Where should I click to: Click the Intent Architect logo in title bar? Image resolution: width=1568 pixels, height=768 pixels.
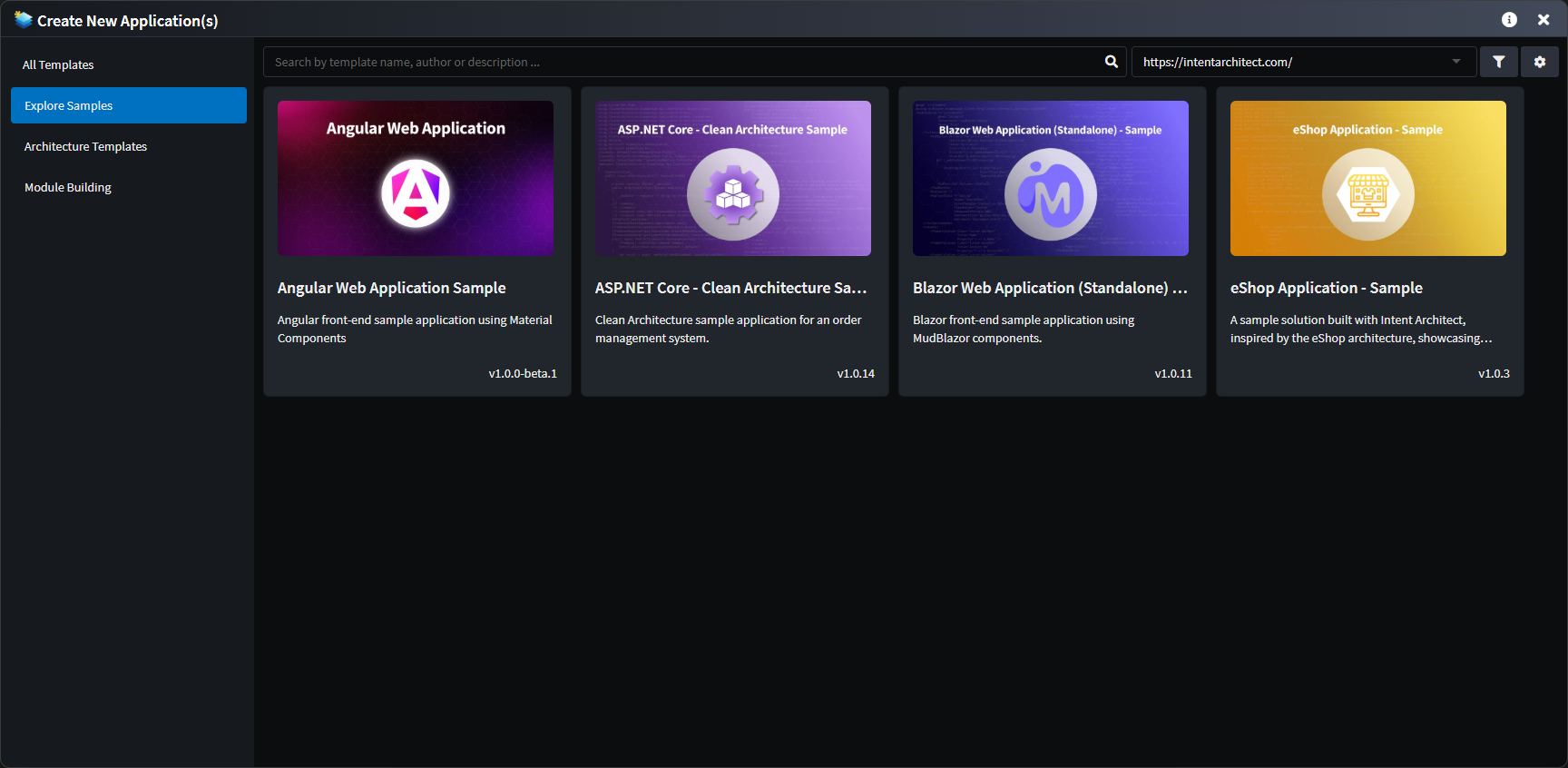point(23,19)
